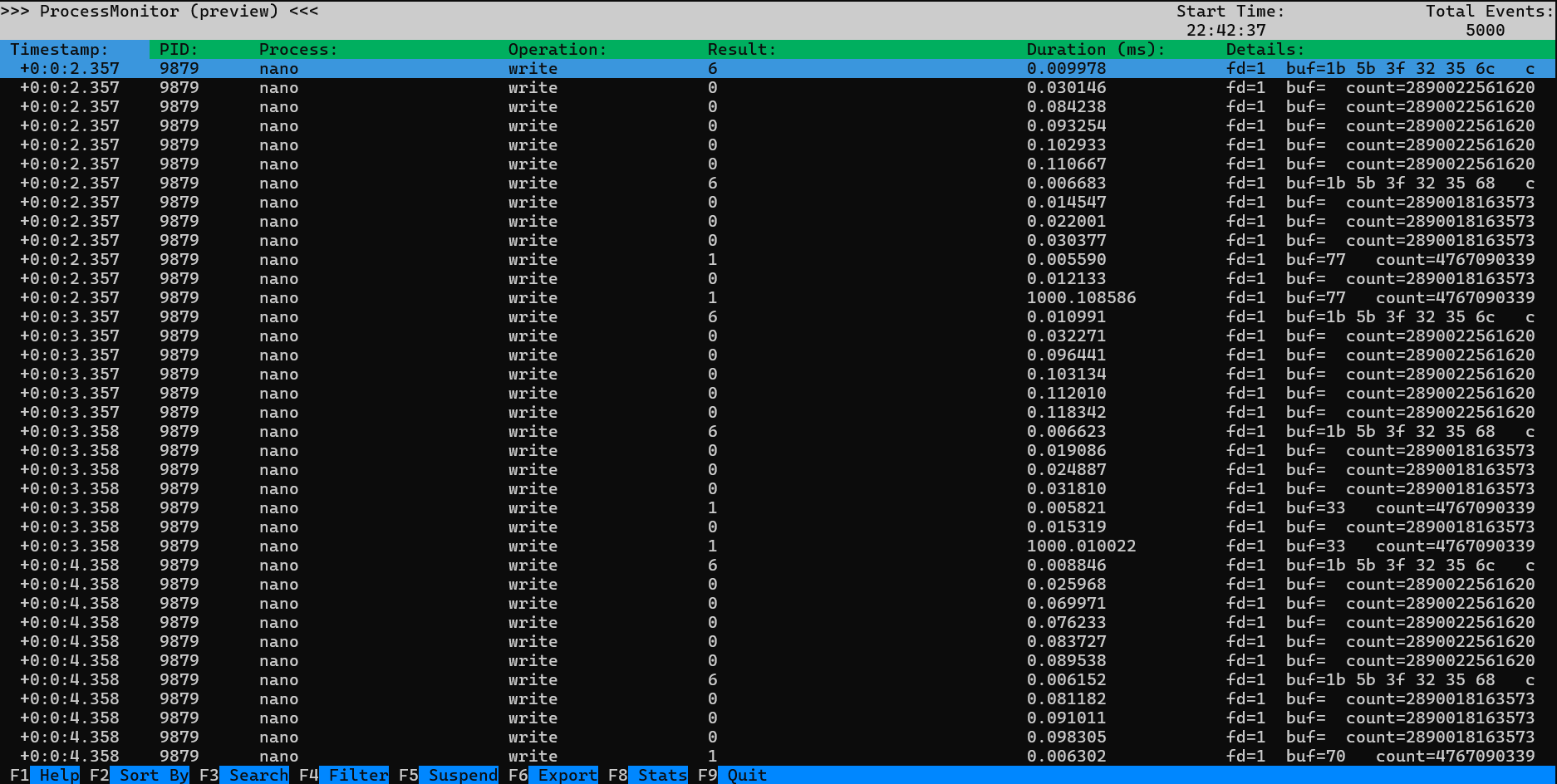
Task: Select the row with duration 0.006683
Action: (778, 184)
